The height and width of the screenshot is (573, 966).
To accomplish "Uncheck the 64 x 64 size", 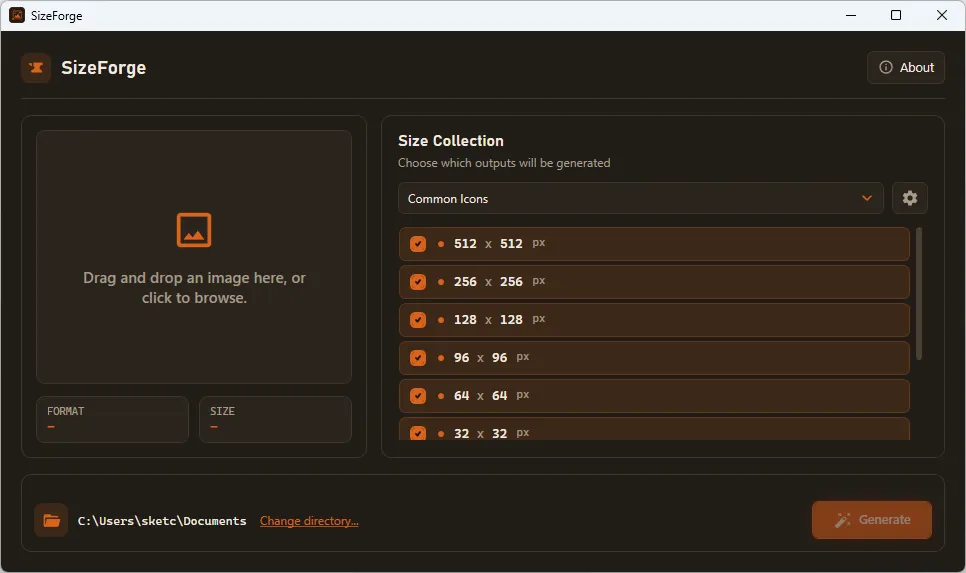I will [x=418, y=396].
